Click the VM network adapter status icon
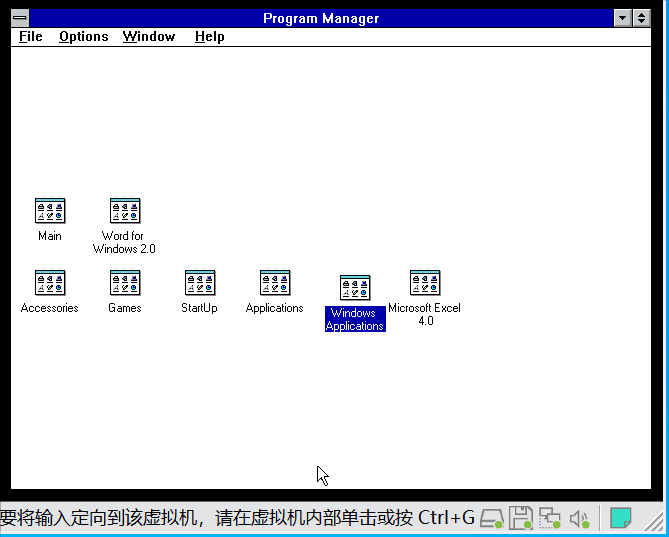 [x=550, y=518]
